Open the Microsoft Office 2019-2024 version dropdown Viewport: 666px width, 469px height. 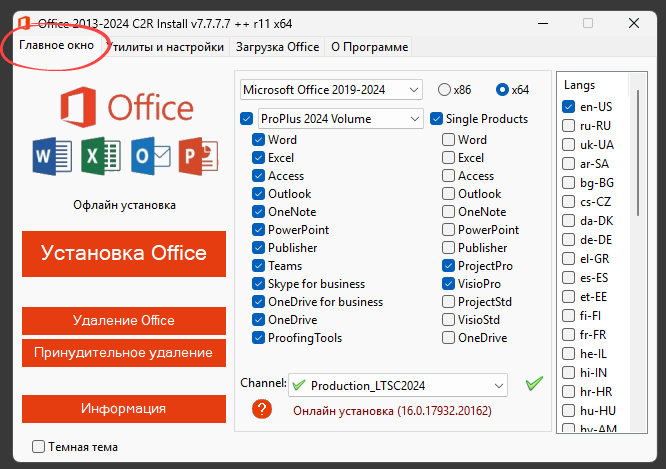[332, 90]
